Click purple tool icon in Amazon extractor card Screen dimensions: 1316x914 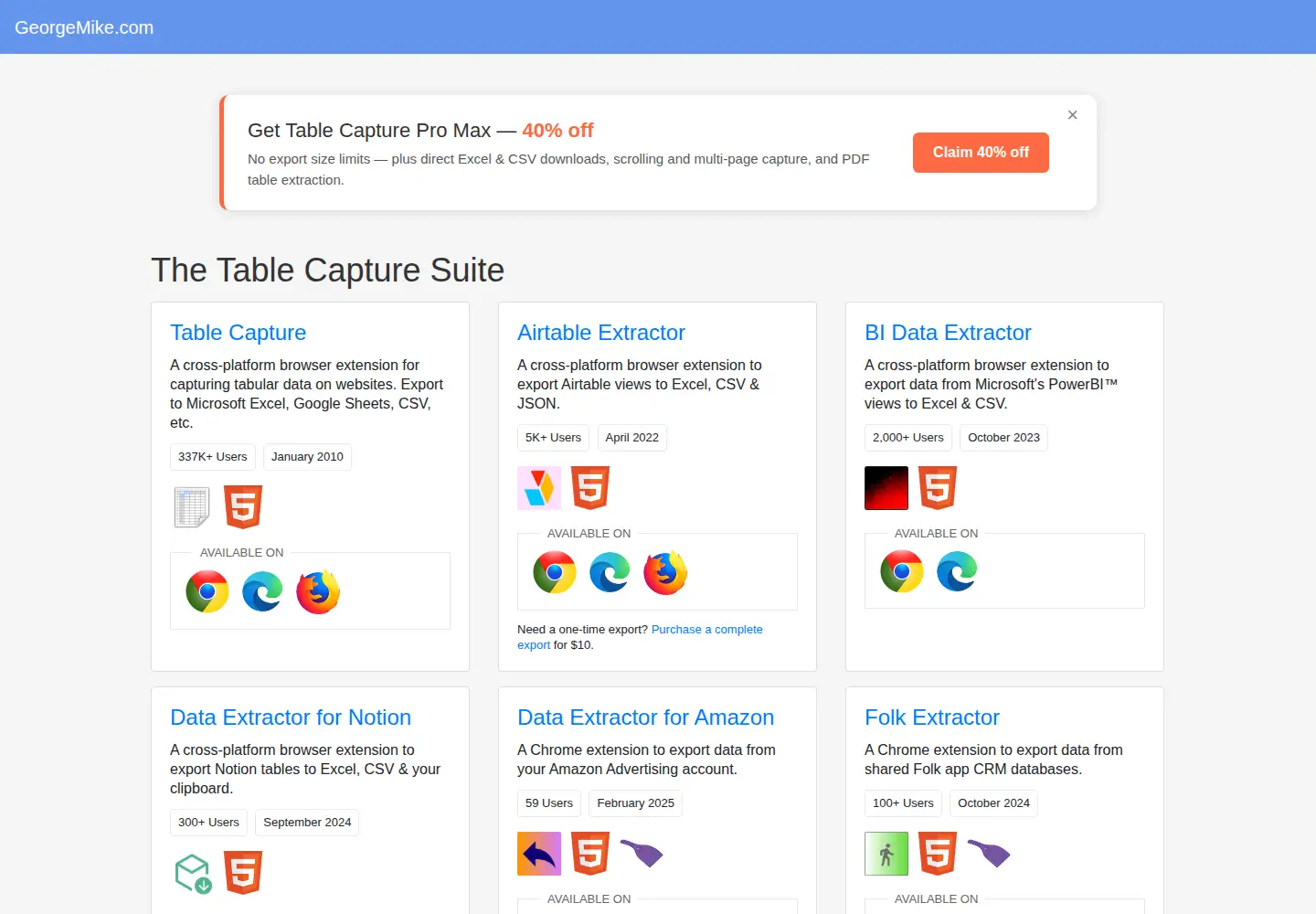[642, 854]
